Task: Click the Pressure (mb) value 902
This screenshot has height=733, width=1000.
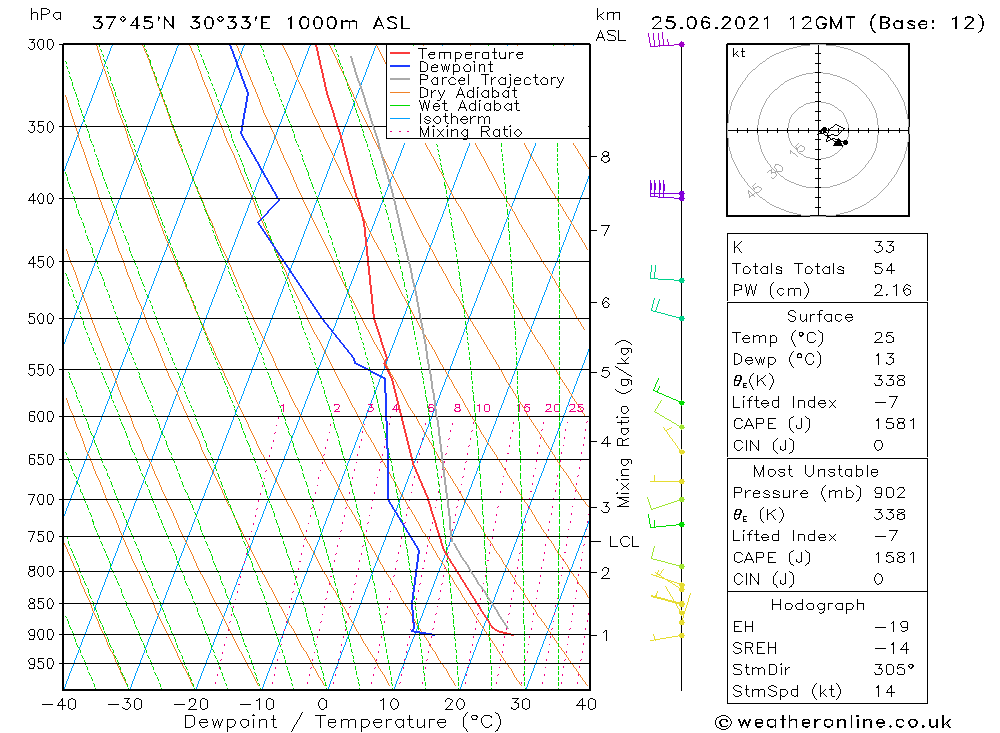Action: (889, 492)
